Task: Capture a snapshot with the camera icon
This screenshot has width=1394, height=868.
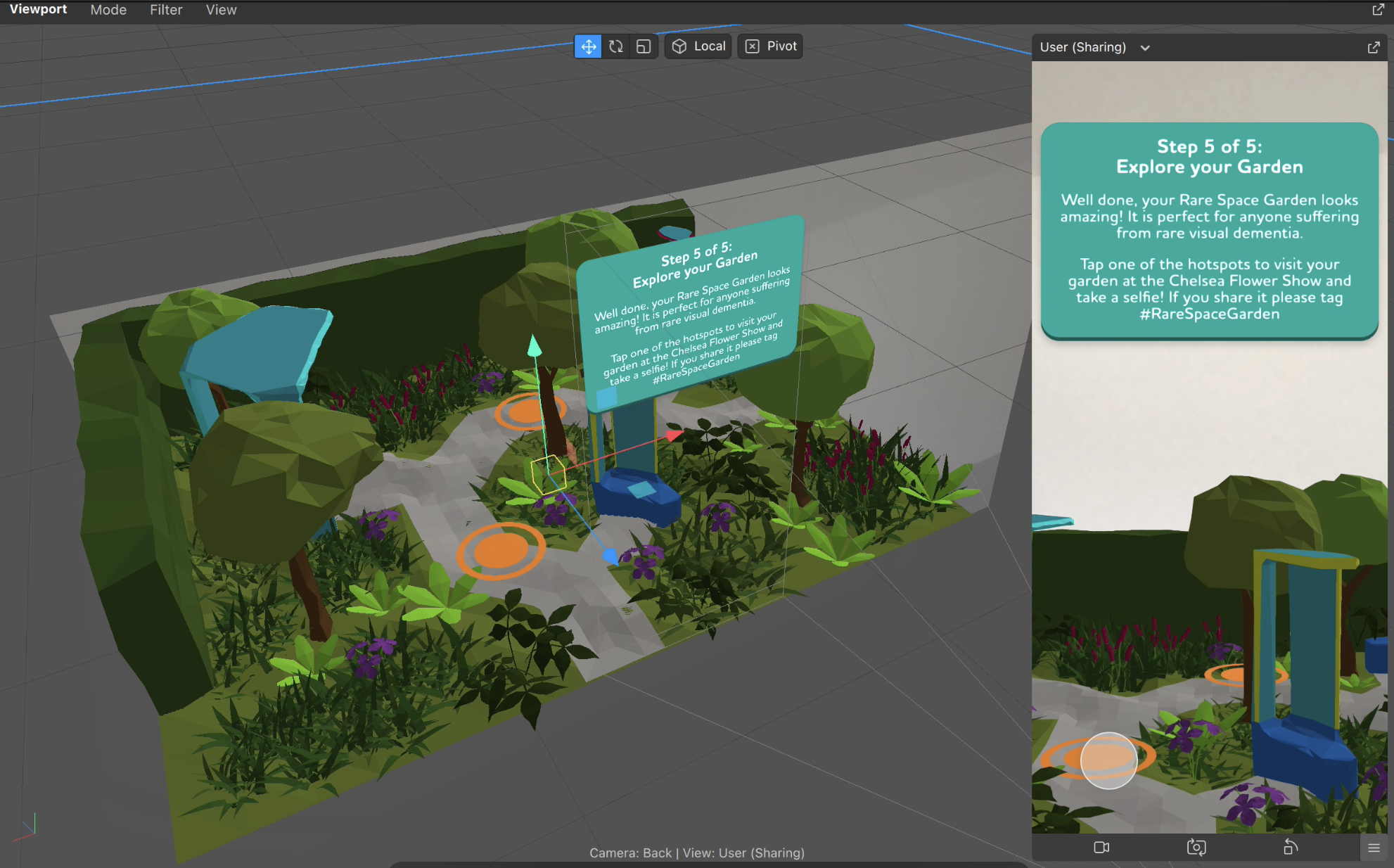Action: click(1196, 848)
